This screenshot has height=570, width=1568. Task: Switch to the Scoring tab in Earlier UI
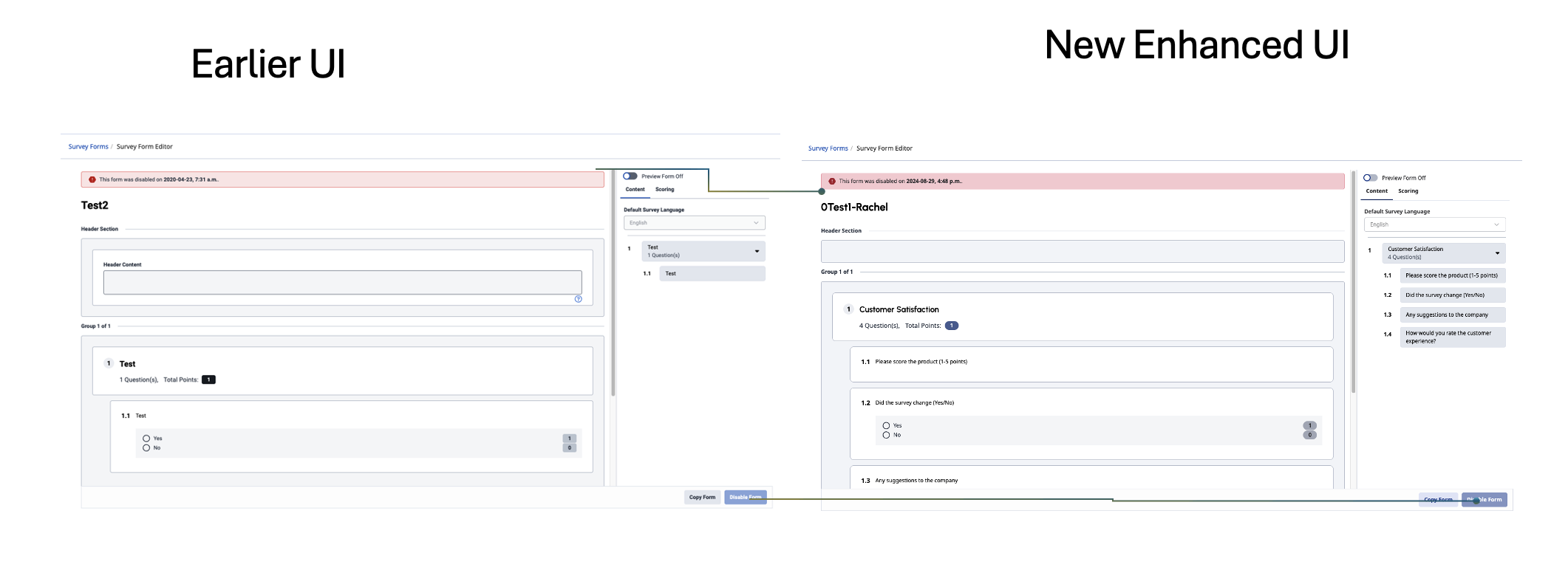(664, 190)
